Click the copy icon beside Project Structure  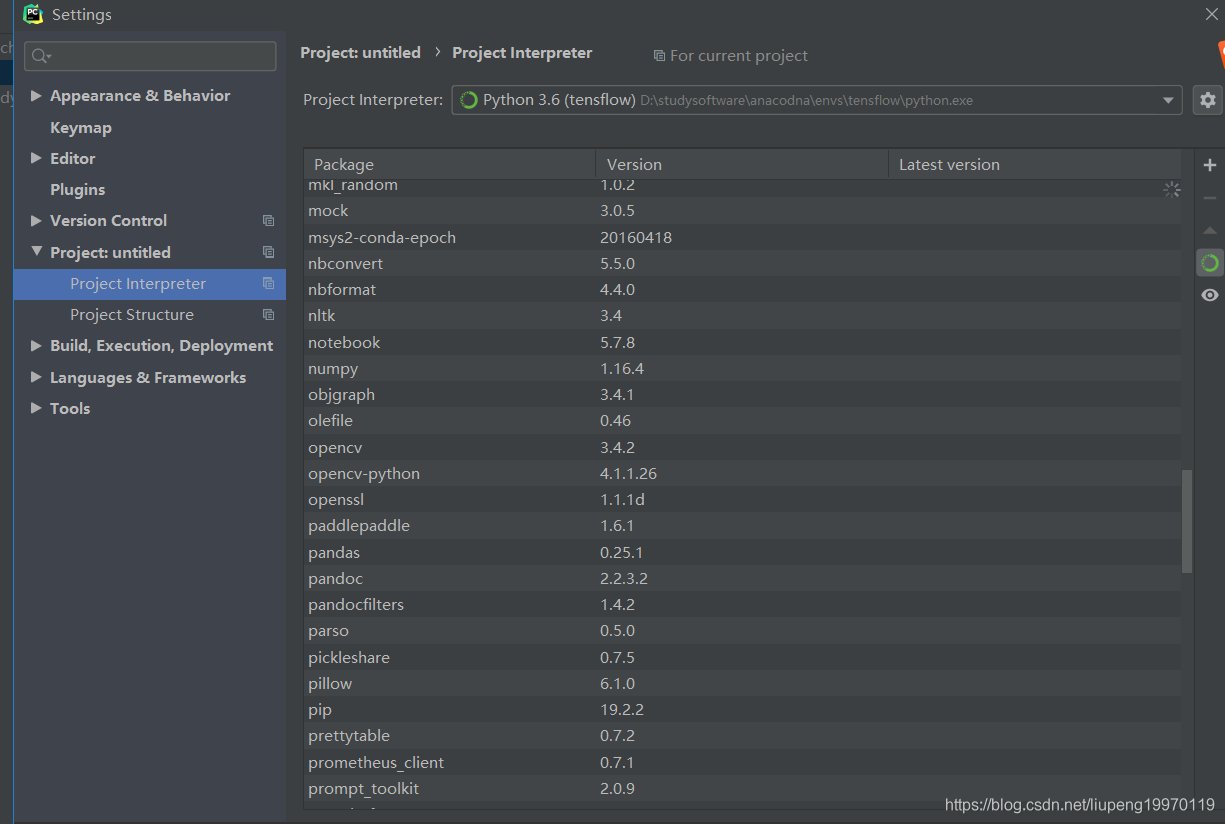[x=268, y=315]
